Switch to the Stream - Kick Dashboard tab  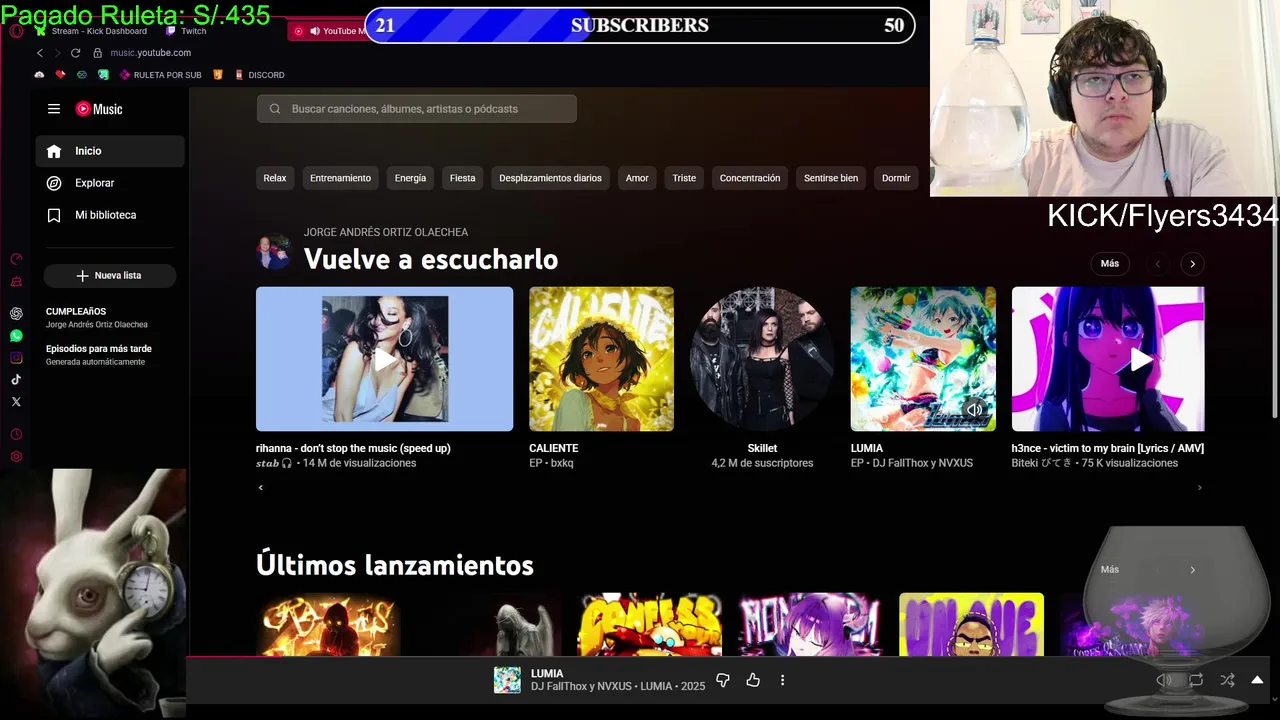point(92,31)
